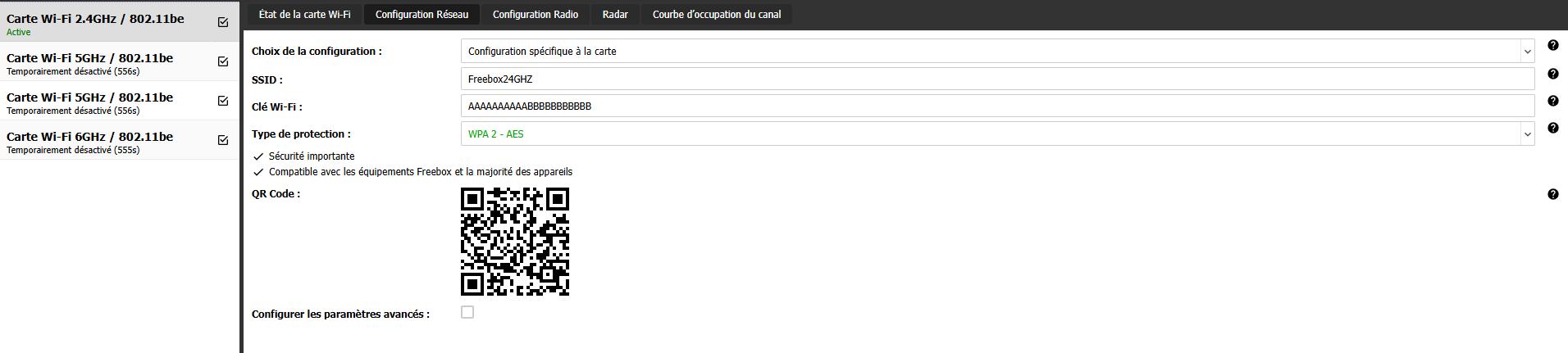The height and width of the screenshot is (353, 1568).
Task: Toggle the 2.4GHz Wi-Fi card check icon
Action: pyautogui.click(x=223, y=22)
